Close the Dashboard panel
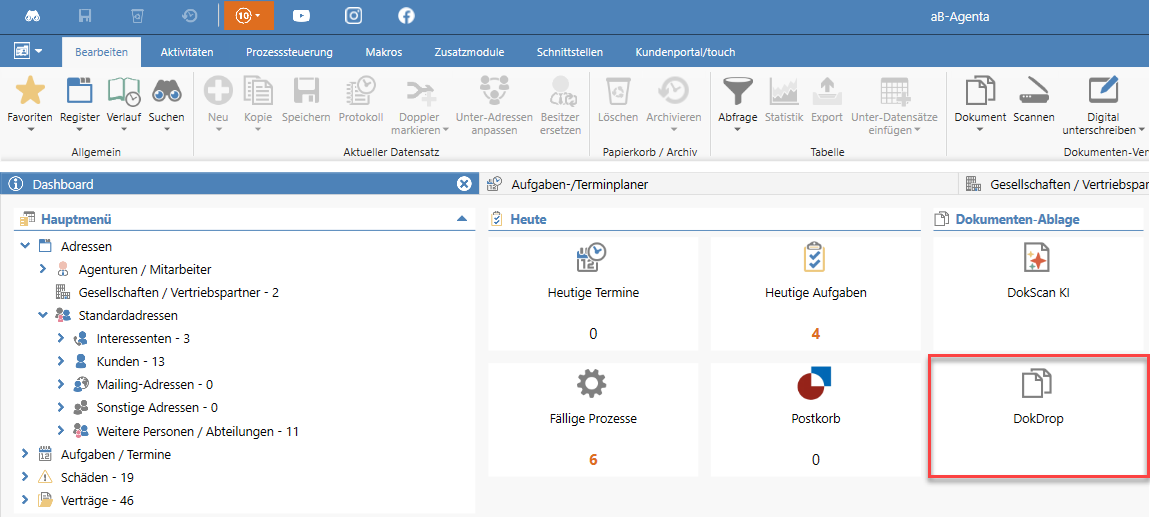 coord(464,184)
